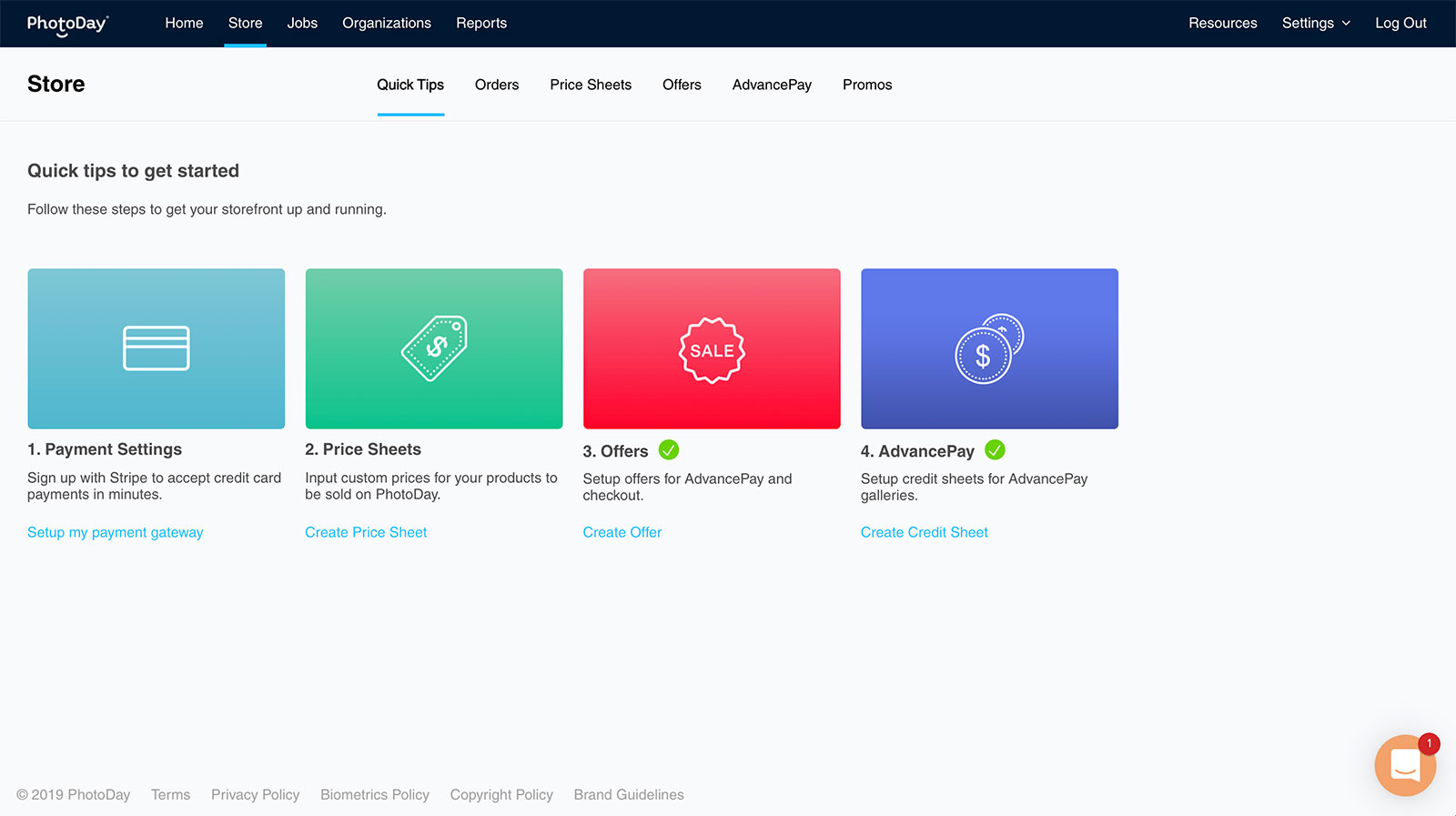Click the Quick tips to get started heading

click(134, 171)
